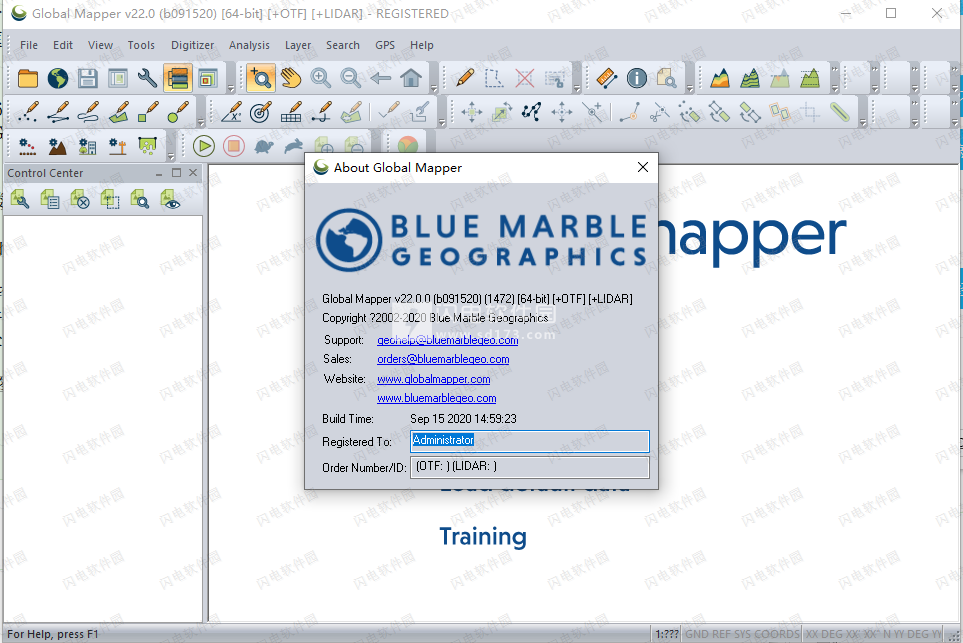This screenshot has width=963, height=643.
Task: Open data files with the folder icon
Action: coord(28,79)
